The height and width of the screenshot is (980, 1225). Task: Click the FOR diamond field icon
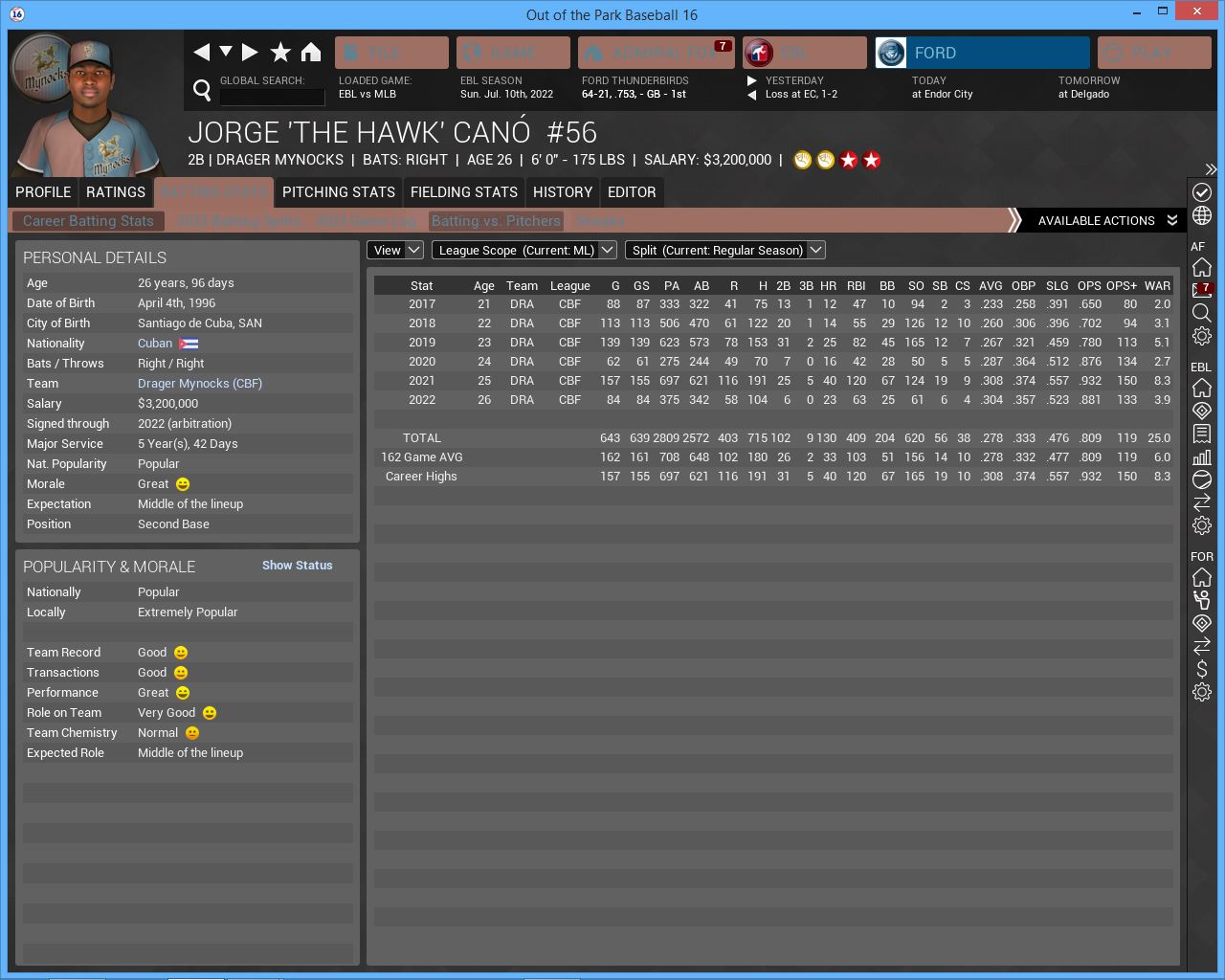point(1202,623)
